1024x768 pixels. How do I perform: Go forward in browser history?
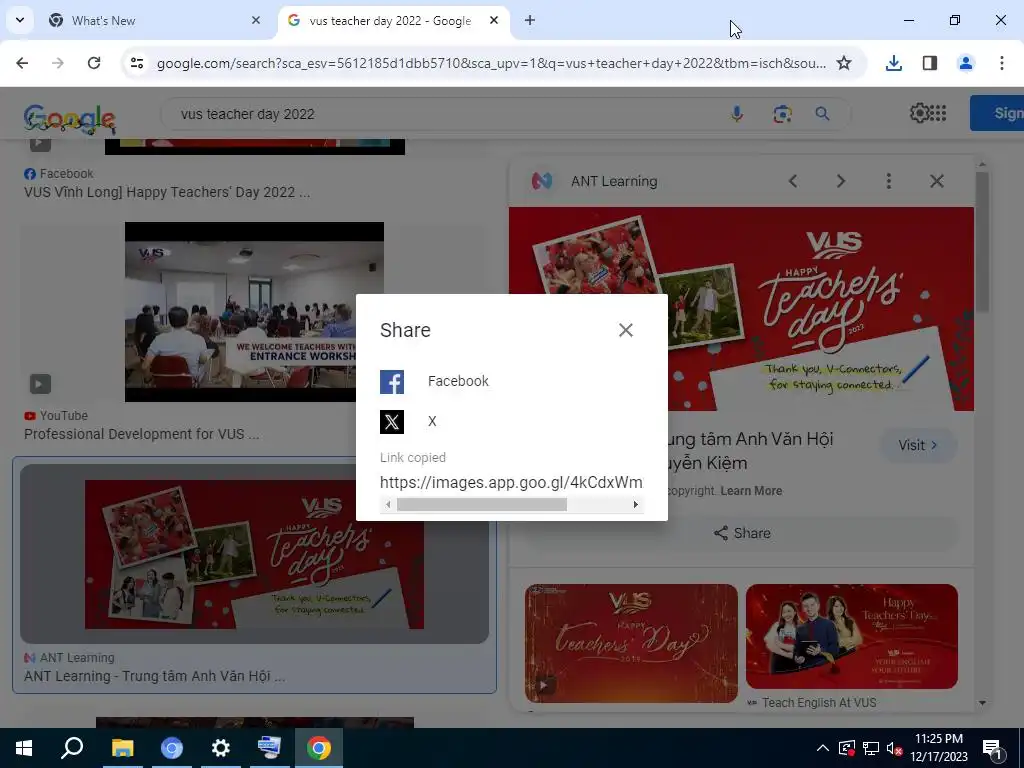(58, 63)
